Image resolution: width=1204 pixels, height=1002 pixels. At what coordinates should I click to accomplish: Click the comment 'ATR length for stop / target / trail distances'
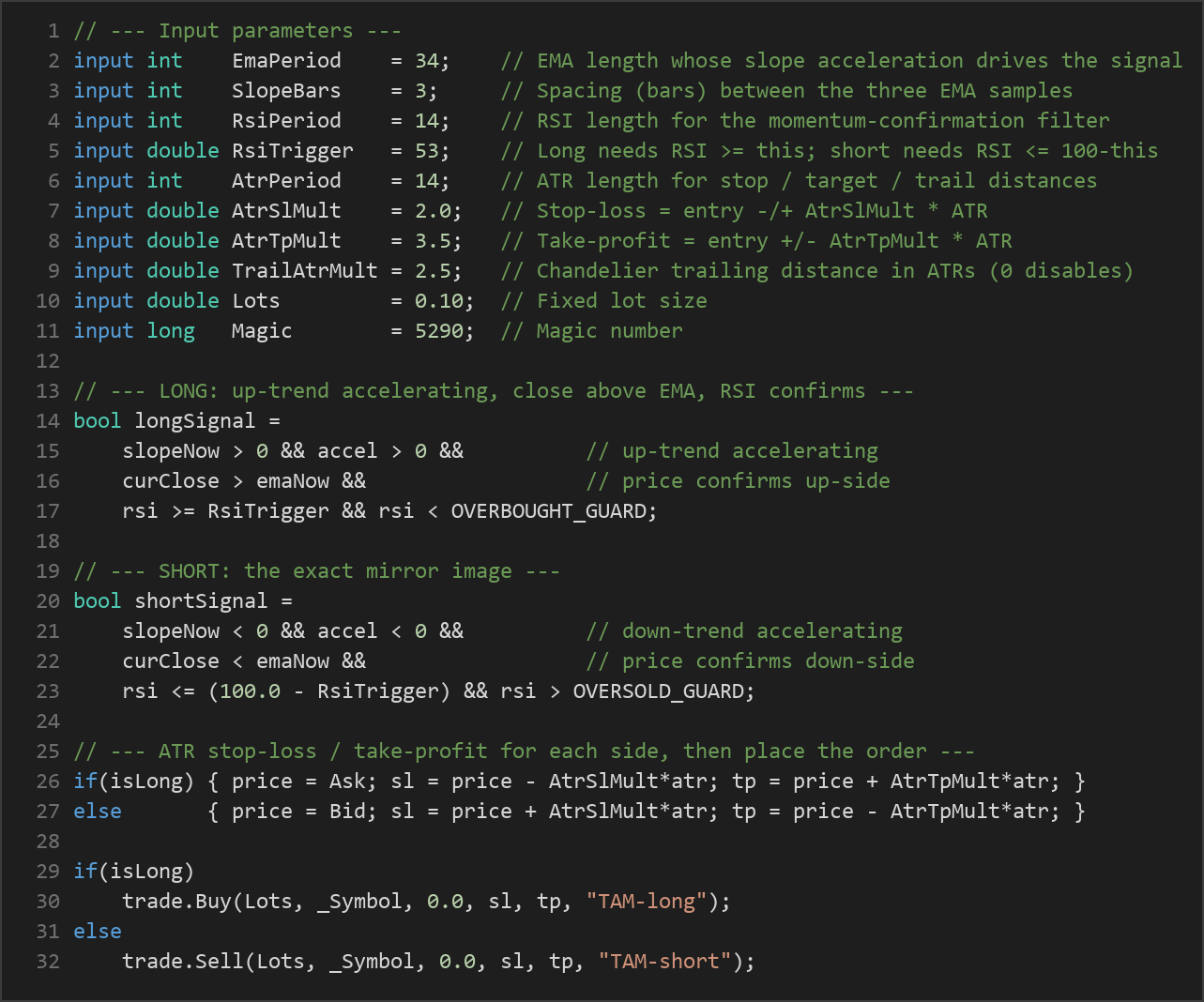(x=799, y=181)
